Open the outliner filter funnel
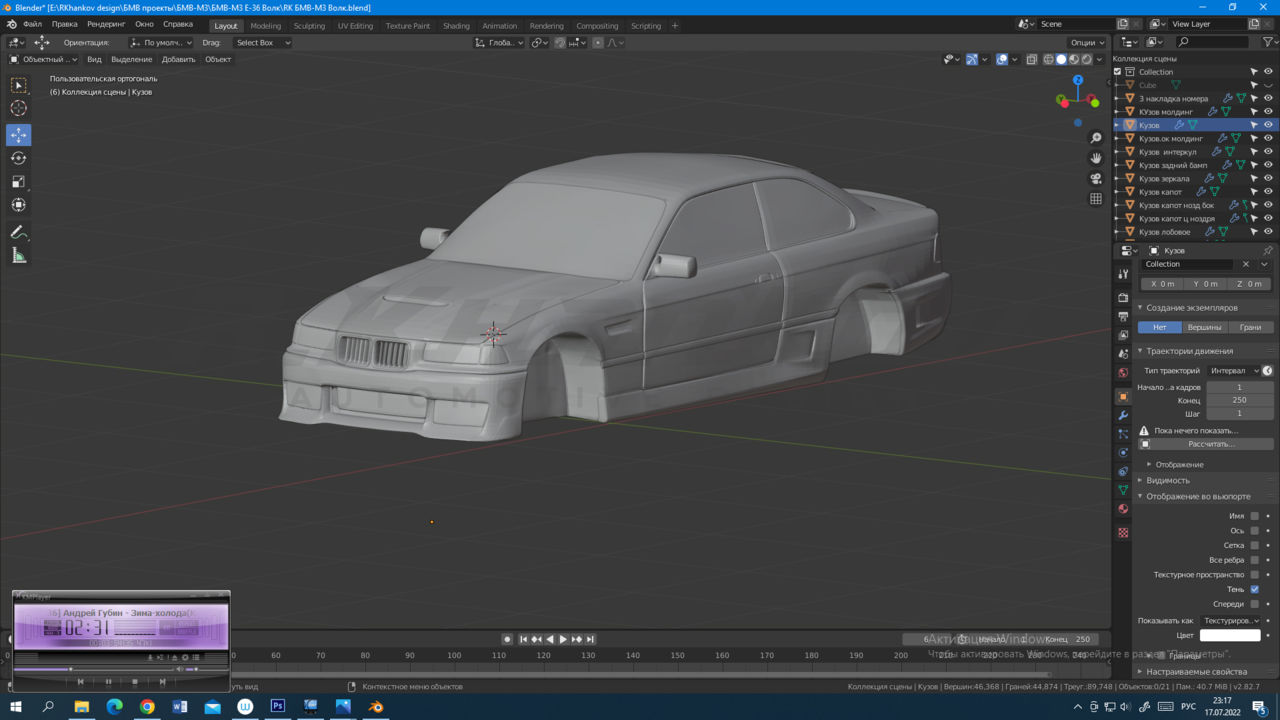The width and height of the screenshot is (1280, 720). pos(1268,42)
